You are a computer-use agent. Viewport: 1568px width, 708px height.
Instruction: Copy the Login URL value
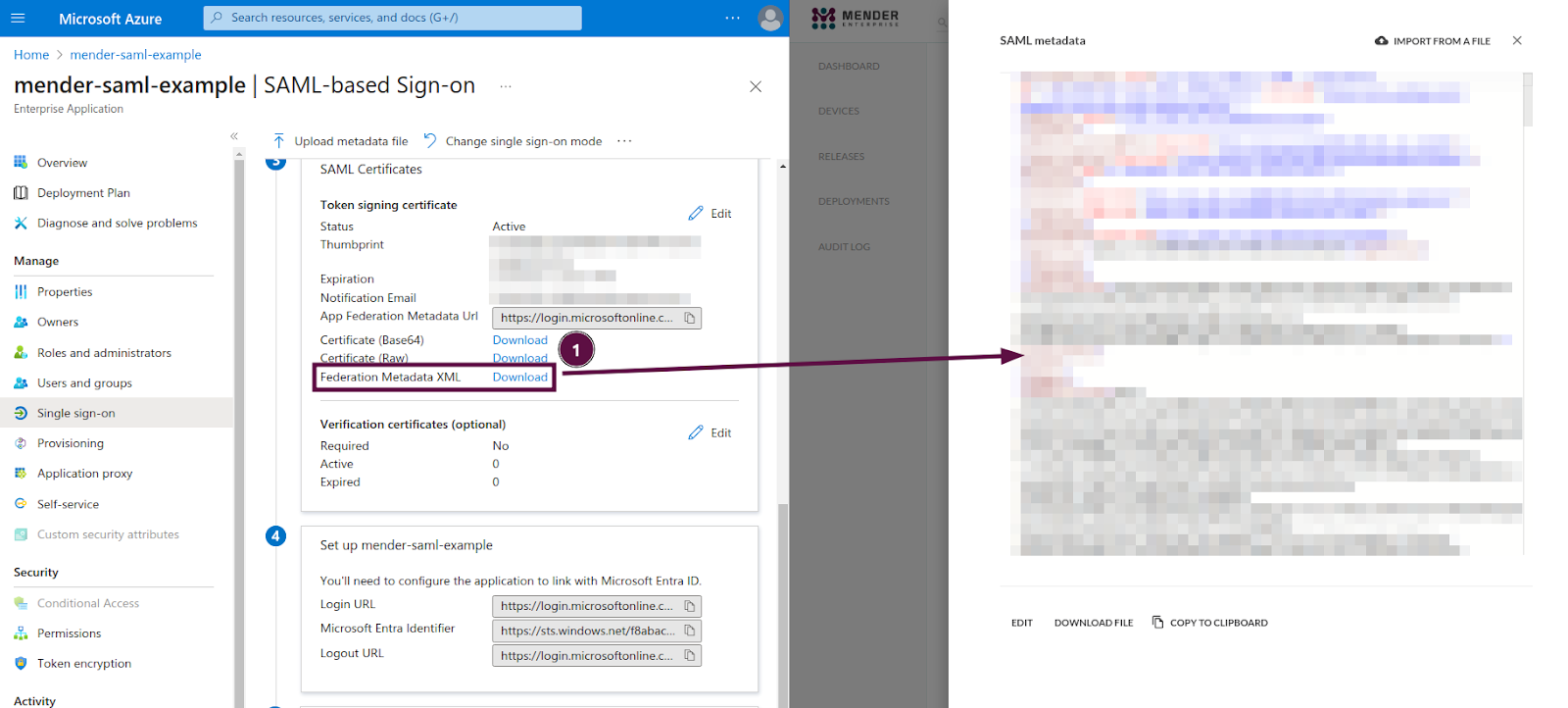click(690, 606)
